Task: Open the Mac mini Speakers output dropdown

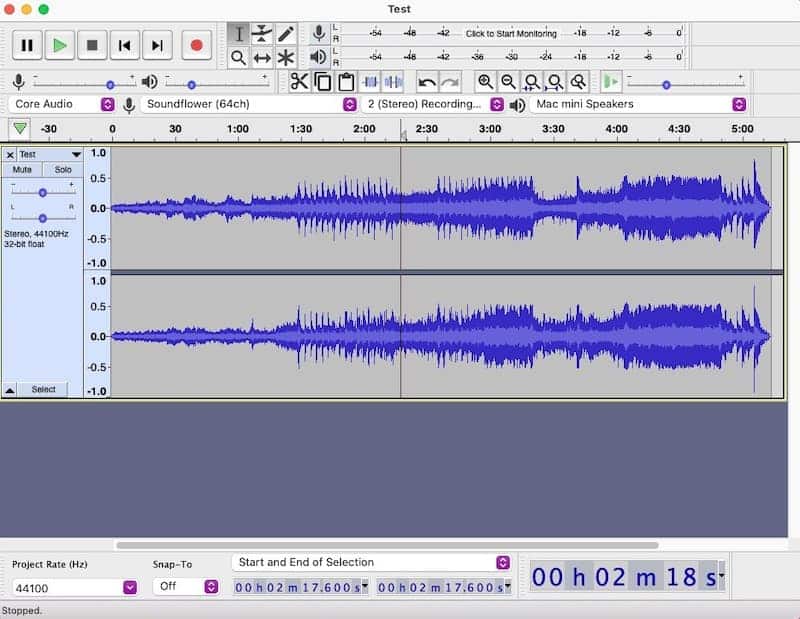Action: point(638,104)
